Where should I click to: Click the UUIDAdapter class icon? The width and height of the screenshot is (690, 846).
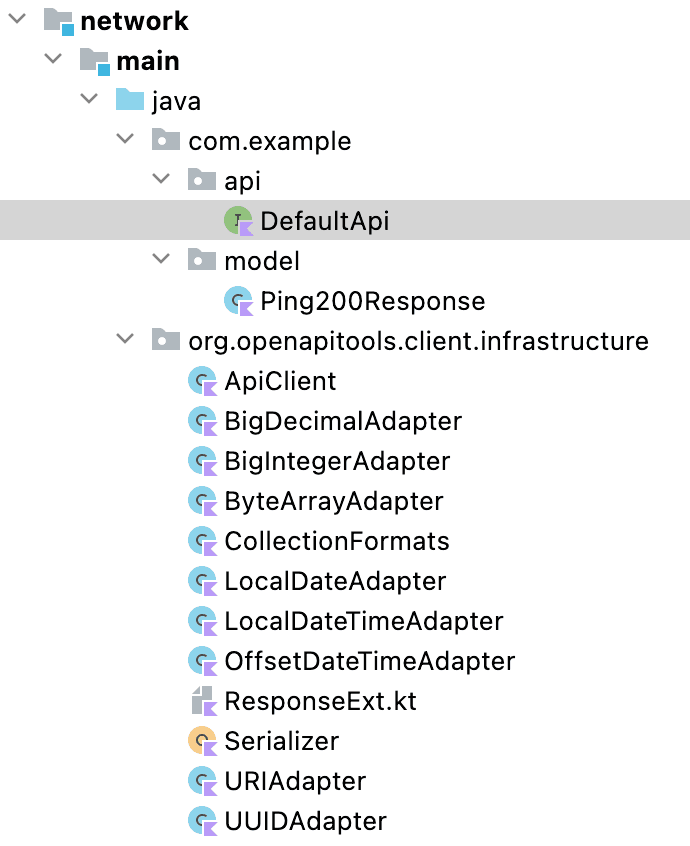point(203,821)
